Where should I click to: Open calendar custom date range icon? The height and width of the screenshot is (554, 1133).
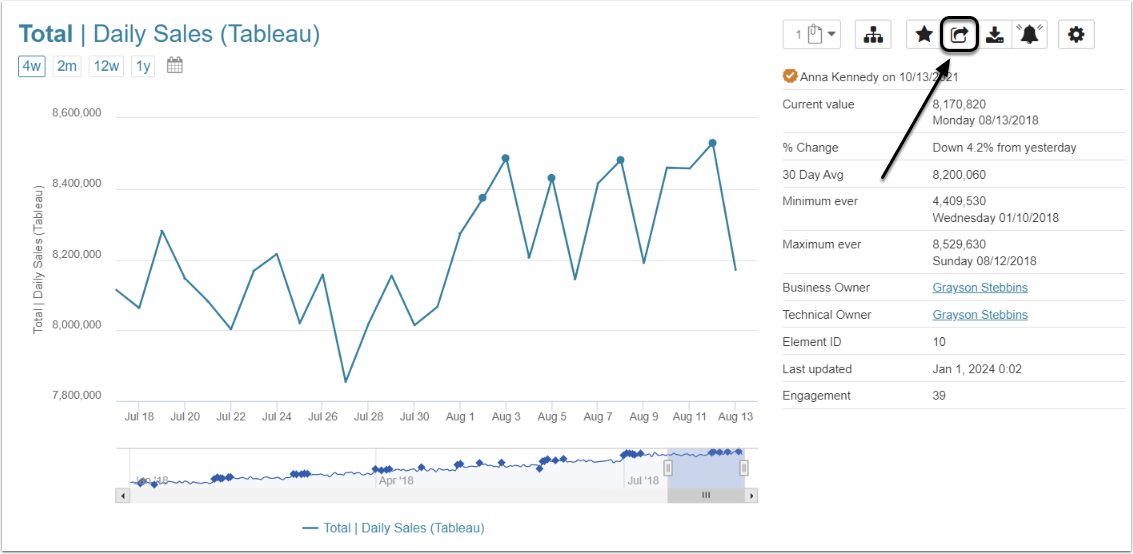click(175, 66)
